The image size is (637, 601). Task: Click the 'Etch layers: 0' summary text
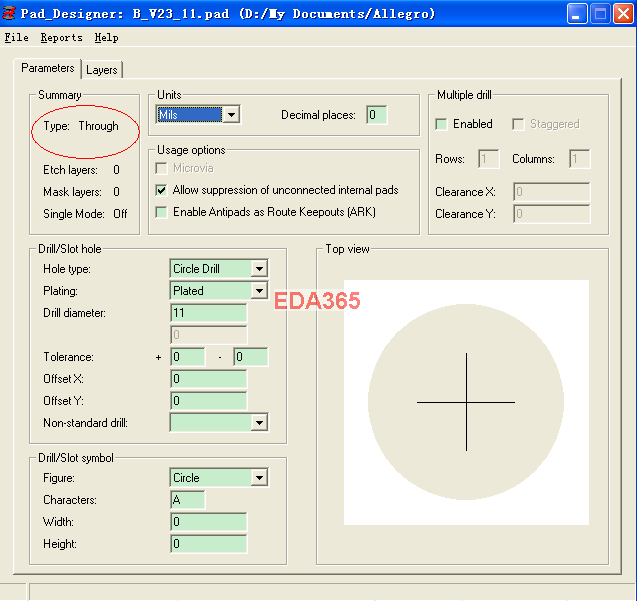[81, 170]
